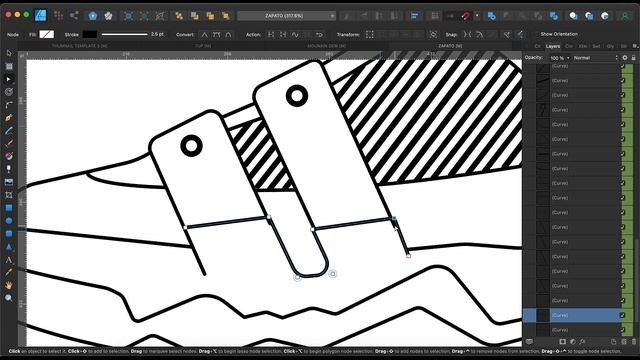This screenshot has height=360, width=640.
Task: Toggle the red magnet Snapping button
Action: pyautogui.click(x=466, y=16)
